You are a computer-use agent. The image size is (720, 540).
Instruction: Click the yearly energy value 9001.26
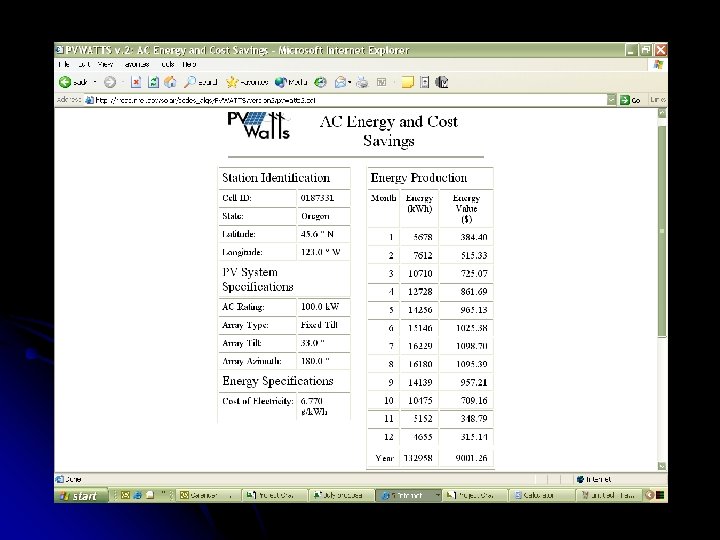tap(472, 458)
